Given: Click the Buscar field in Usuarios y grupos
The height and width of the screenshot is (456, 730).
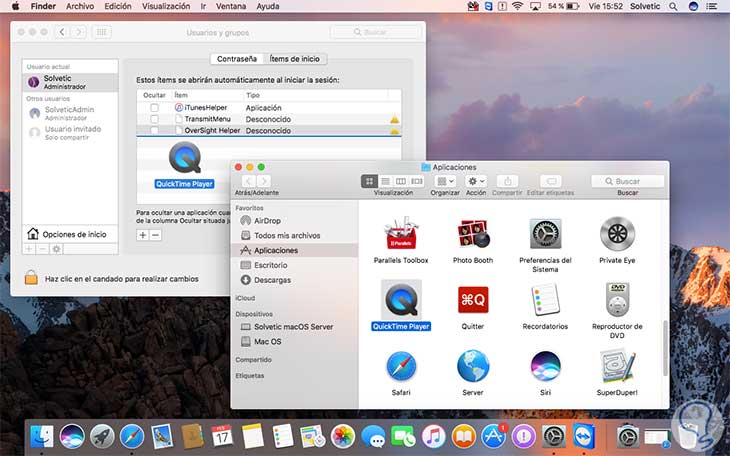Looking at the screenshot, I should (x=376, y=32).
